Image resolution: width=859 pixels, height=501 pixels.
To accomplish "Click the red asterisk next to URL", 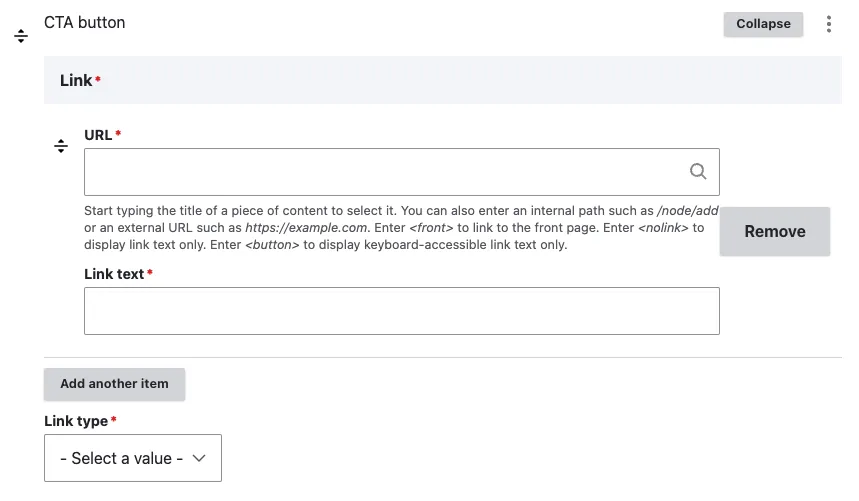I will click(x=118, y=134).
